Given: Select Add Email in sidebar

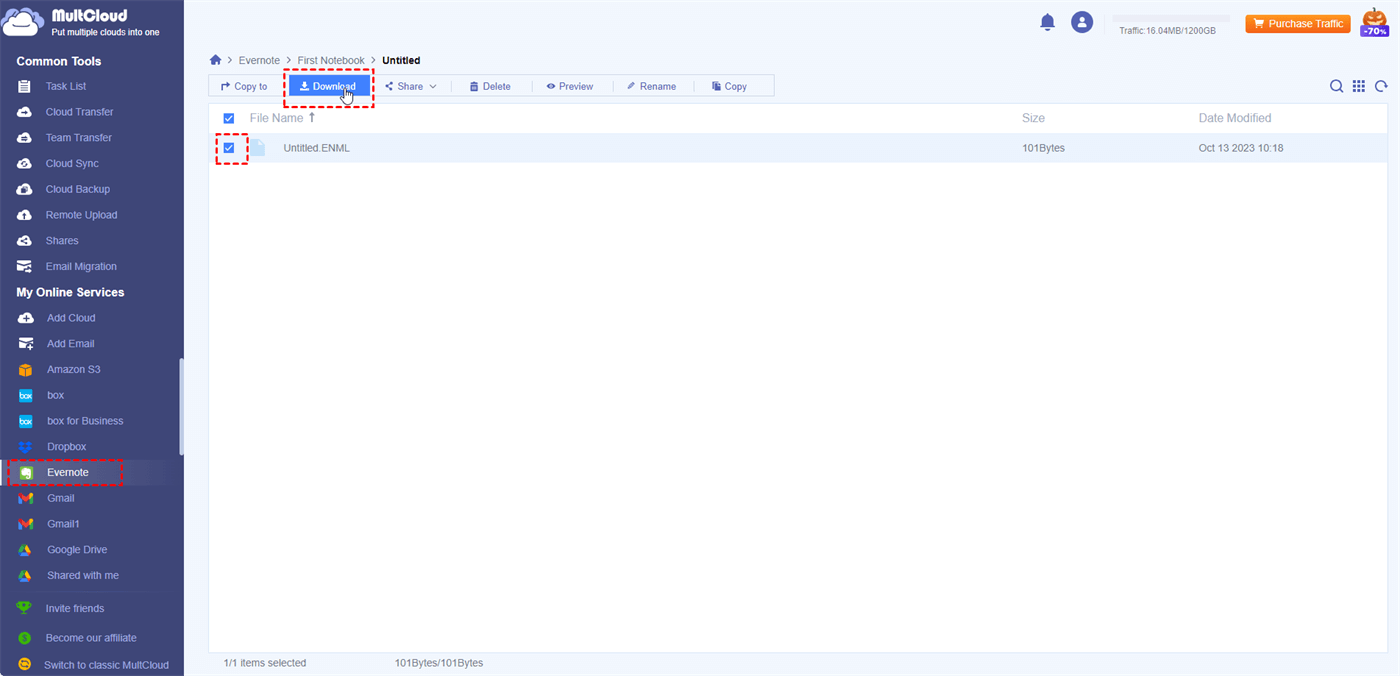Looking at the screenshot, I should [x=70, y=344].
